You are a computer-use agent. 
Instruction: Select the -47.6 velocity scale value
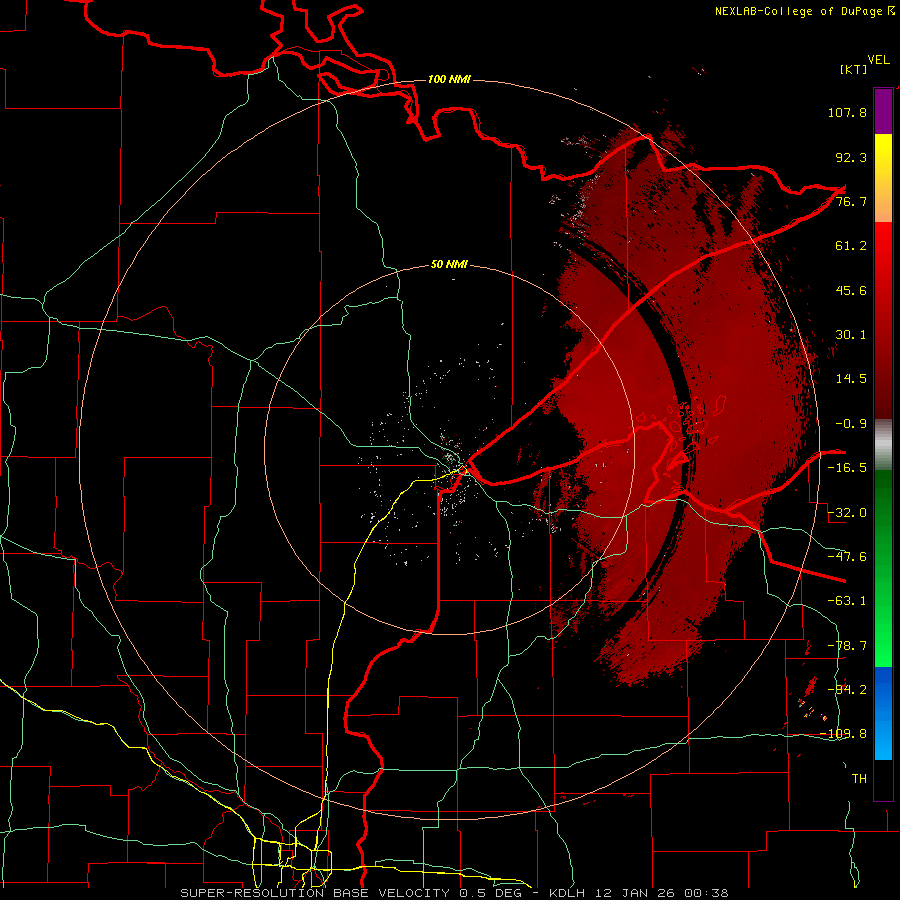click(x=847, y=557)
